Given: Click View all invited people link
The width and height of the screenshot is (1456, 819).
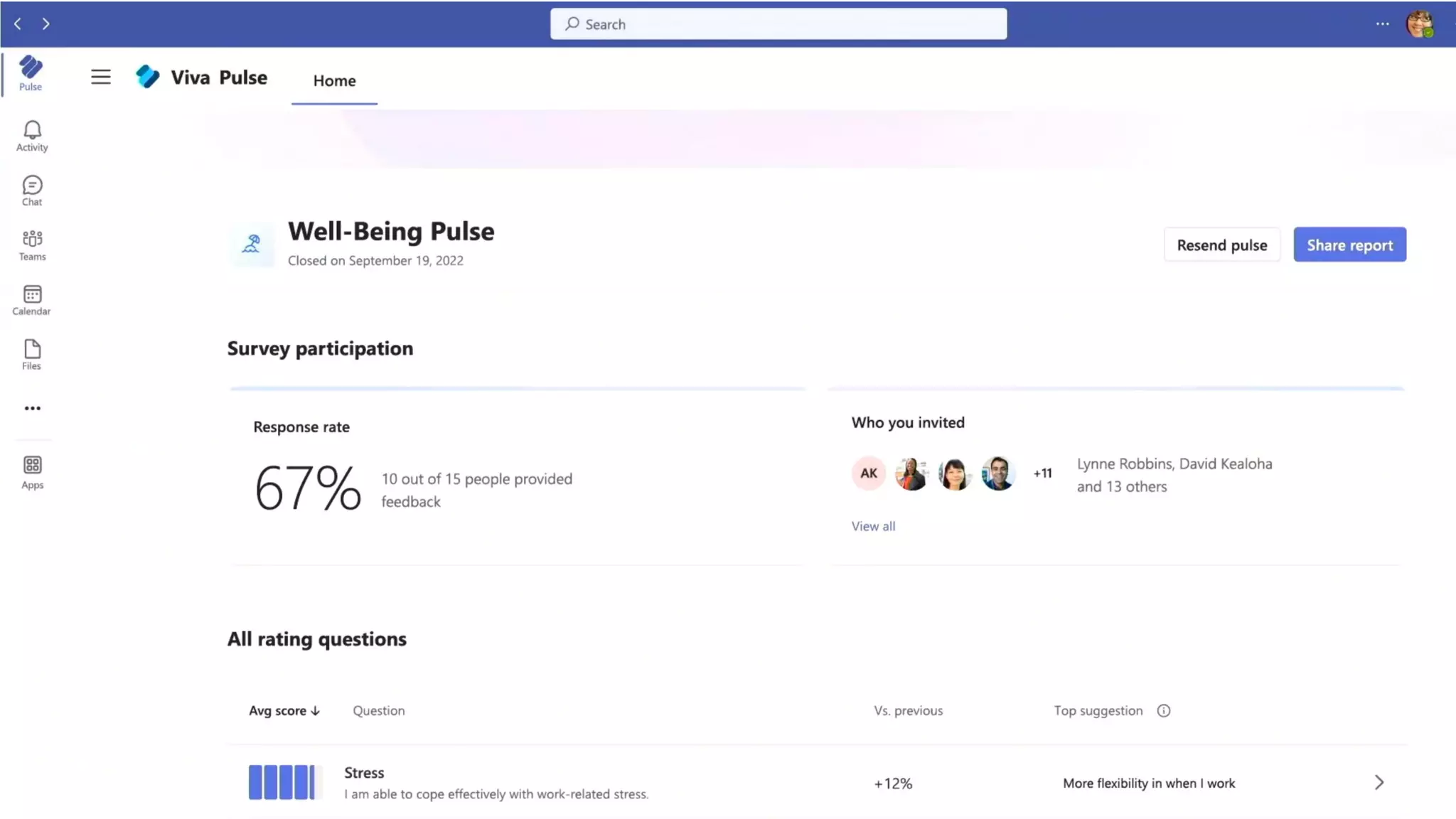Looking at the screenshot, I should point(873,526).
